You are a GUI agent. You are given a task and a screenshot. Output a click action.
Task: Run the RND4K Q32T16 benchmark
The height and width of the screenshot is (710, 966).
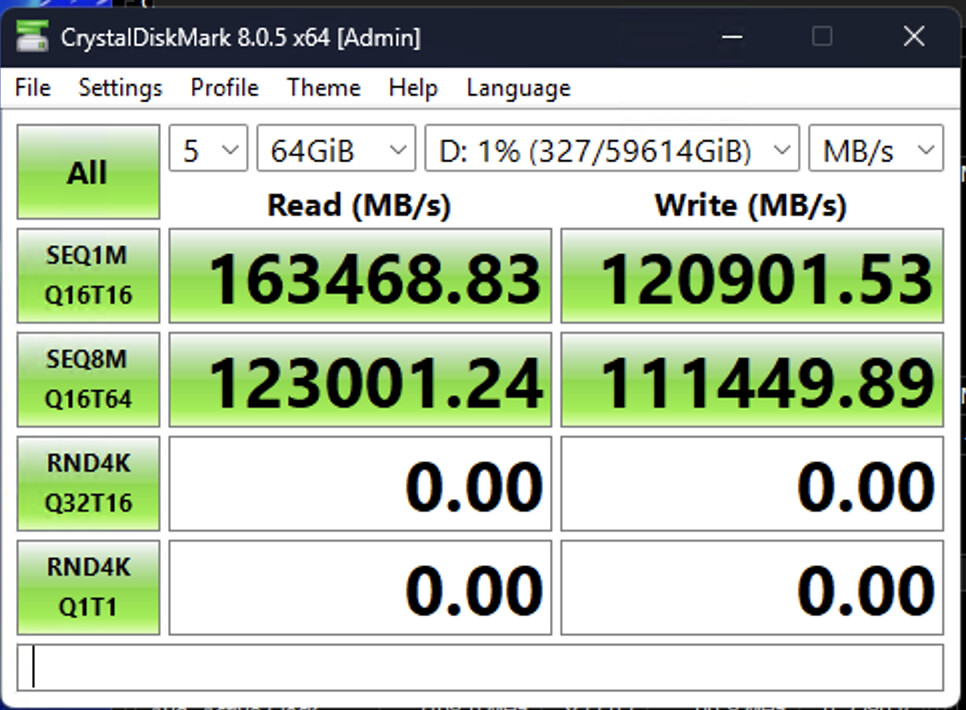pyautogui.click(x=88, y=483)
